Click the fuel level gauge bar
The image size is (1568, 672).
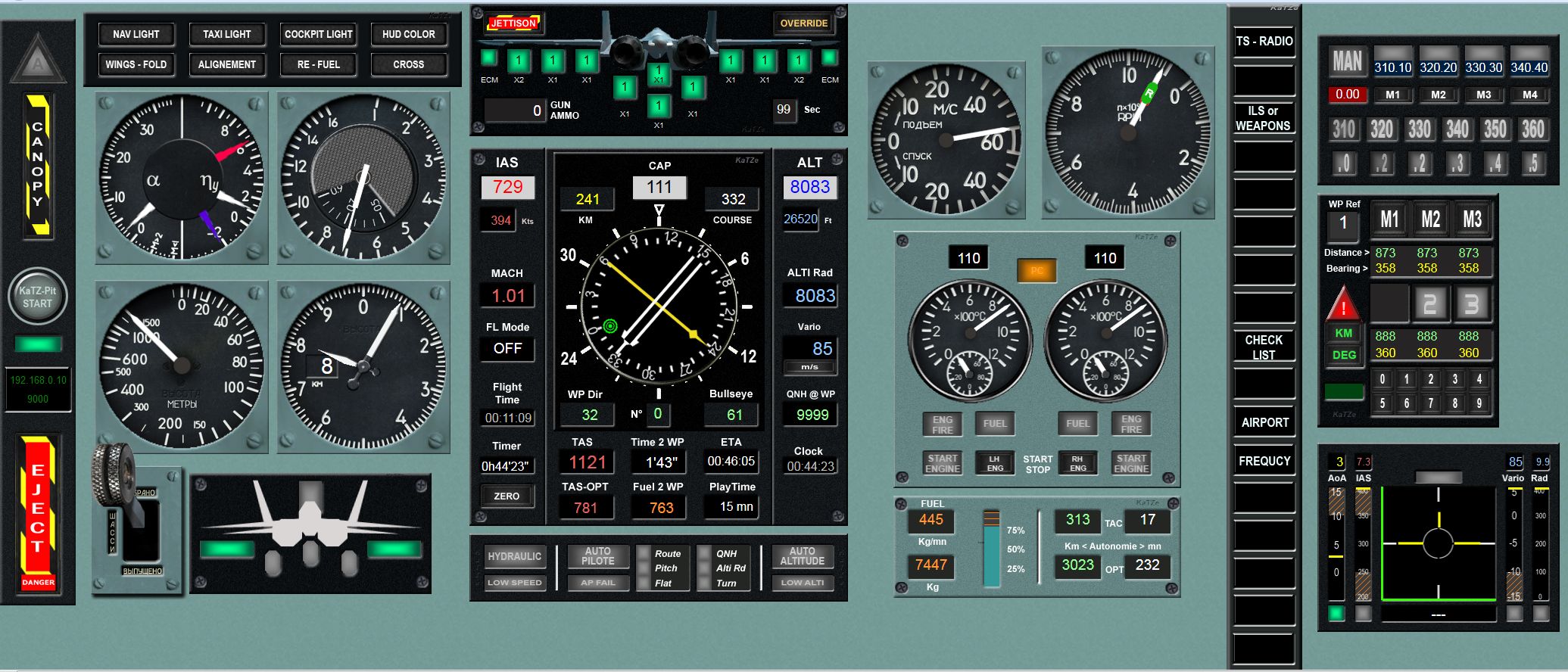pos(991,549)
